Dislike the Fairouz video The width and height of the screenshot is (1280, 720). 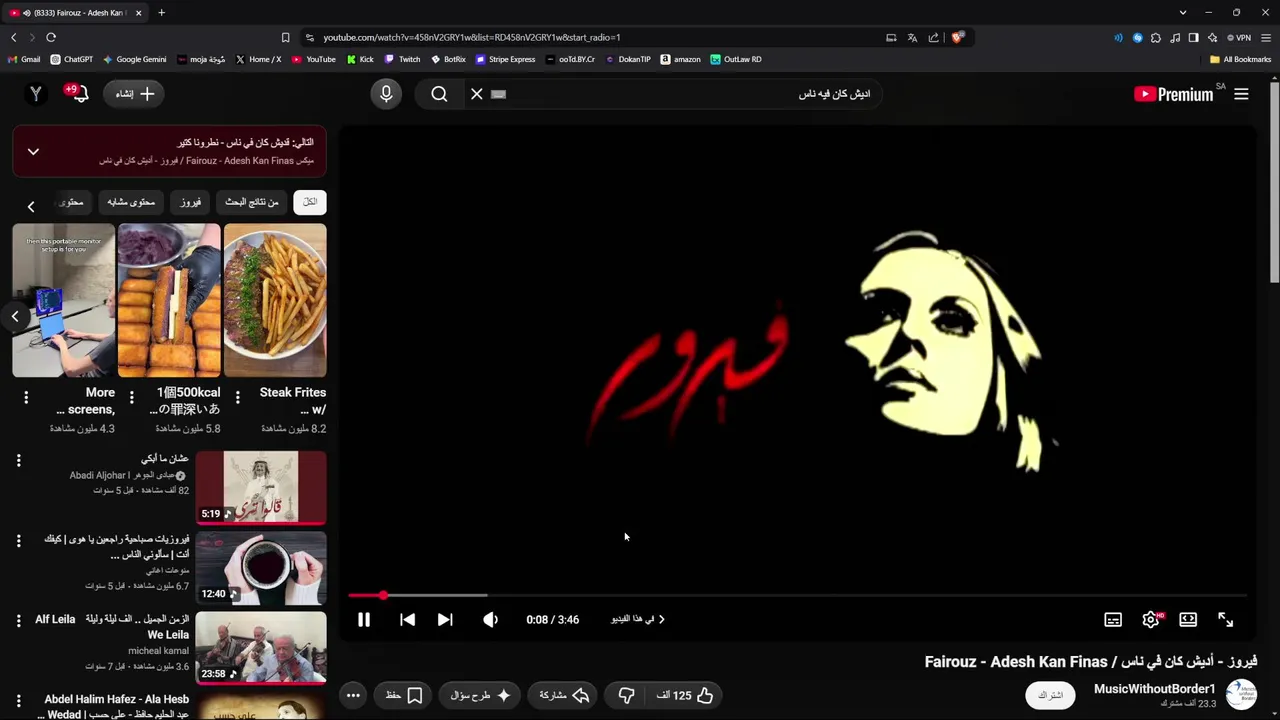click(x=627, y=695)
